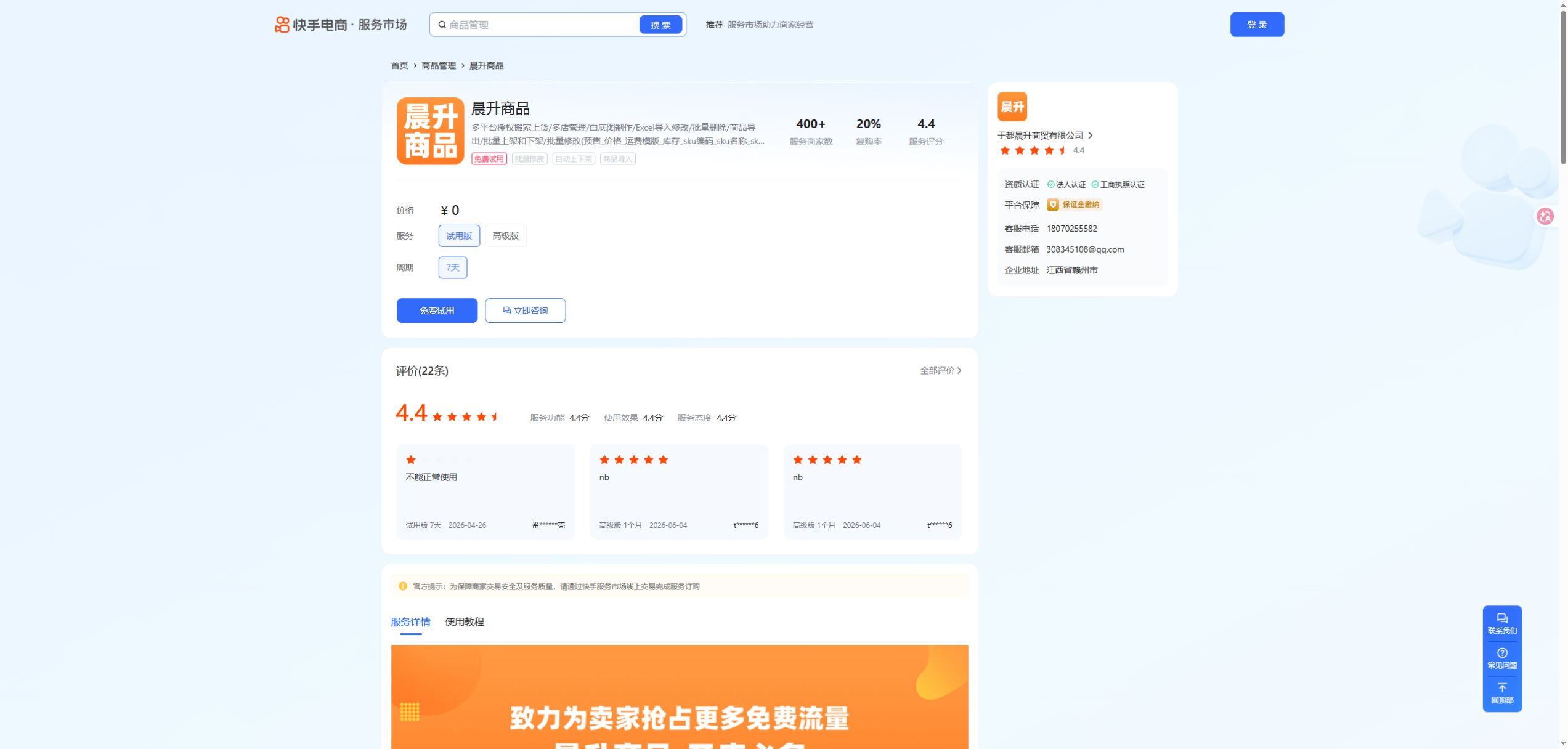Click the 法人认证 green check icon
Viewport: 1568px width, 749px height.
[1050, 185]
